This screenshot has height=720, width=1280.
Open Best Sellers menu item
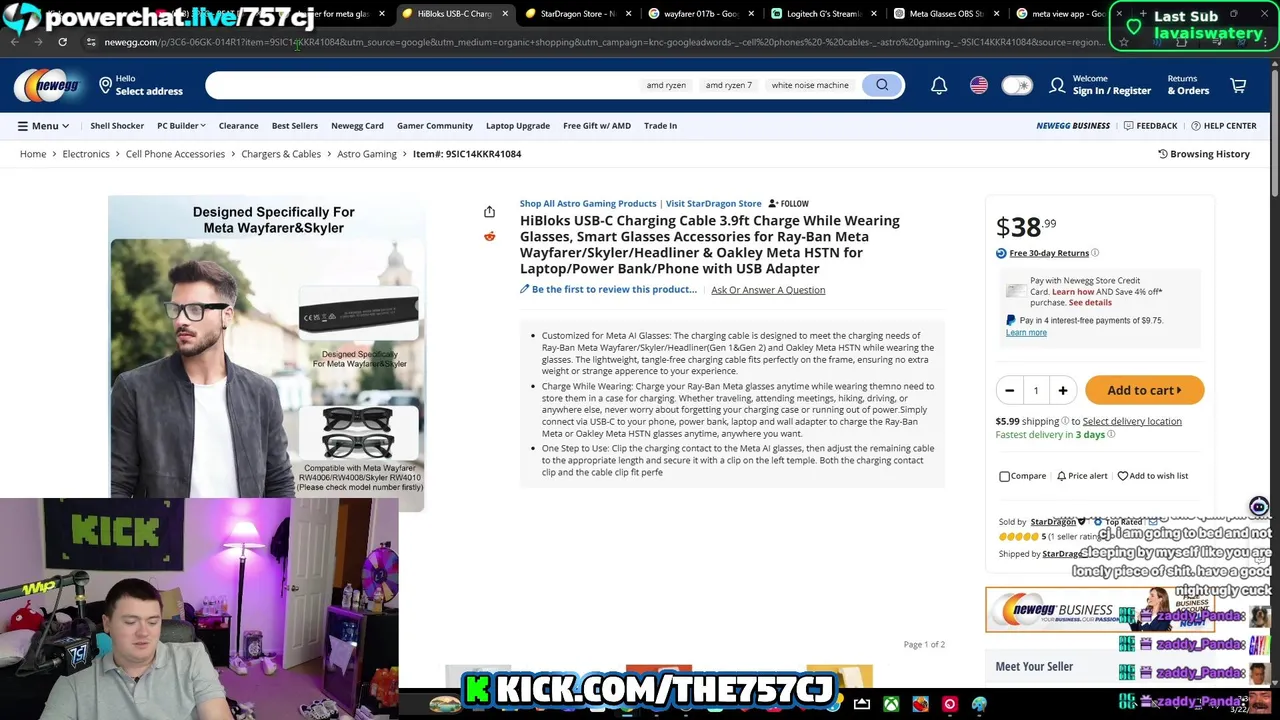pyautogui.click(x=295, y=126)
